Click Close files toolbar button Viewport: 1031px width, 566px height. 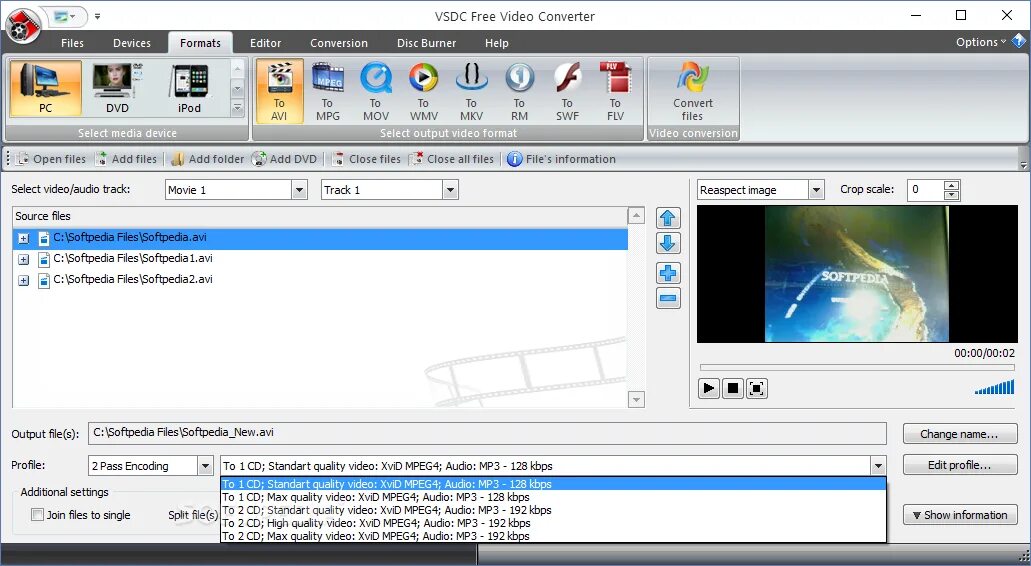point(366,159)
